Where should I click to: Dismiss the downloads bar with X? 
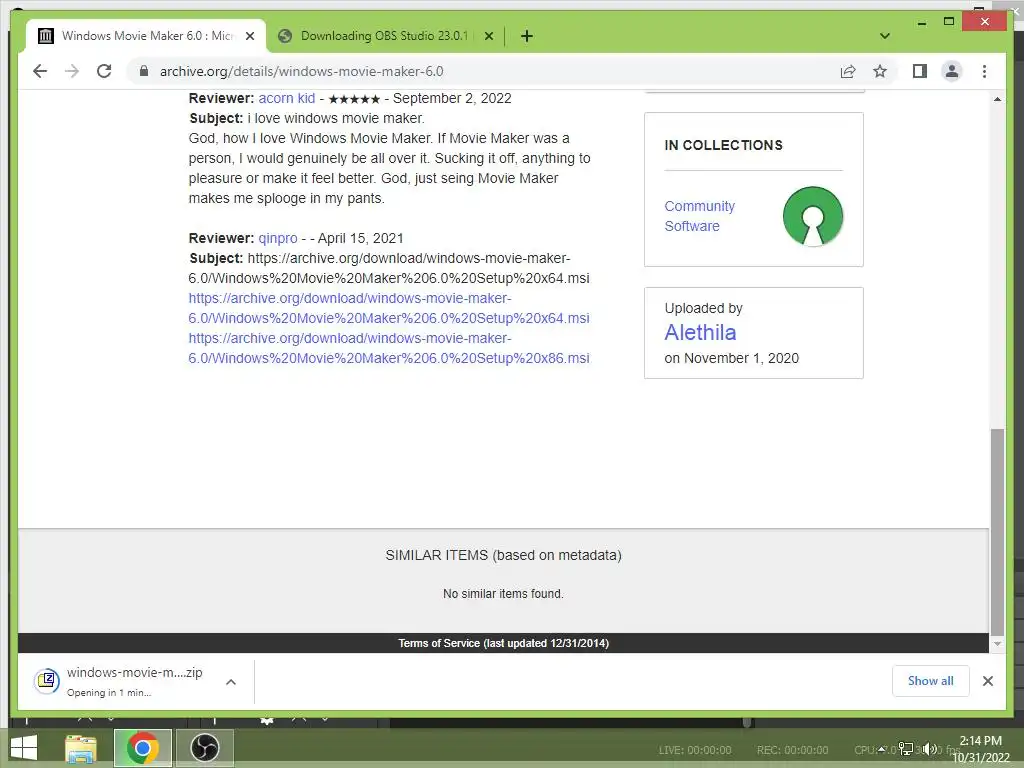click(x=987, y=681)
